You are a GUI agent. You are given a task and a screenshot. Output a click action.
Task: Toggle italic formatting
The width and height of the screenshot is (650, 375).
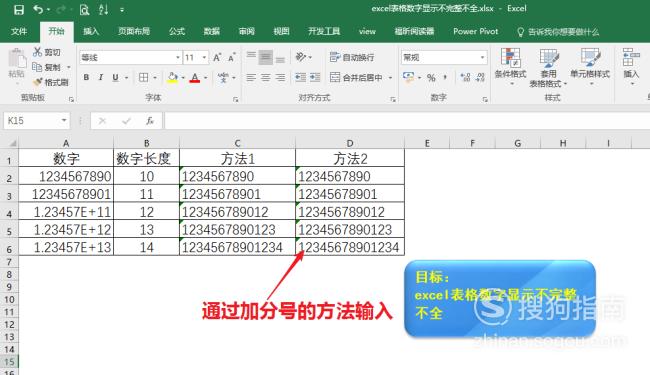101,77
